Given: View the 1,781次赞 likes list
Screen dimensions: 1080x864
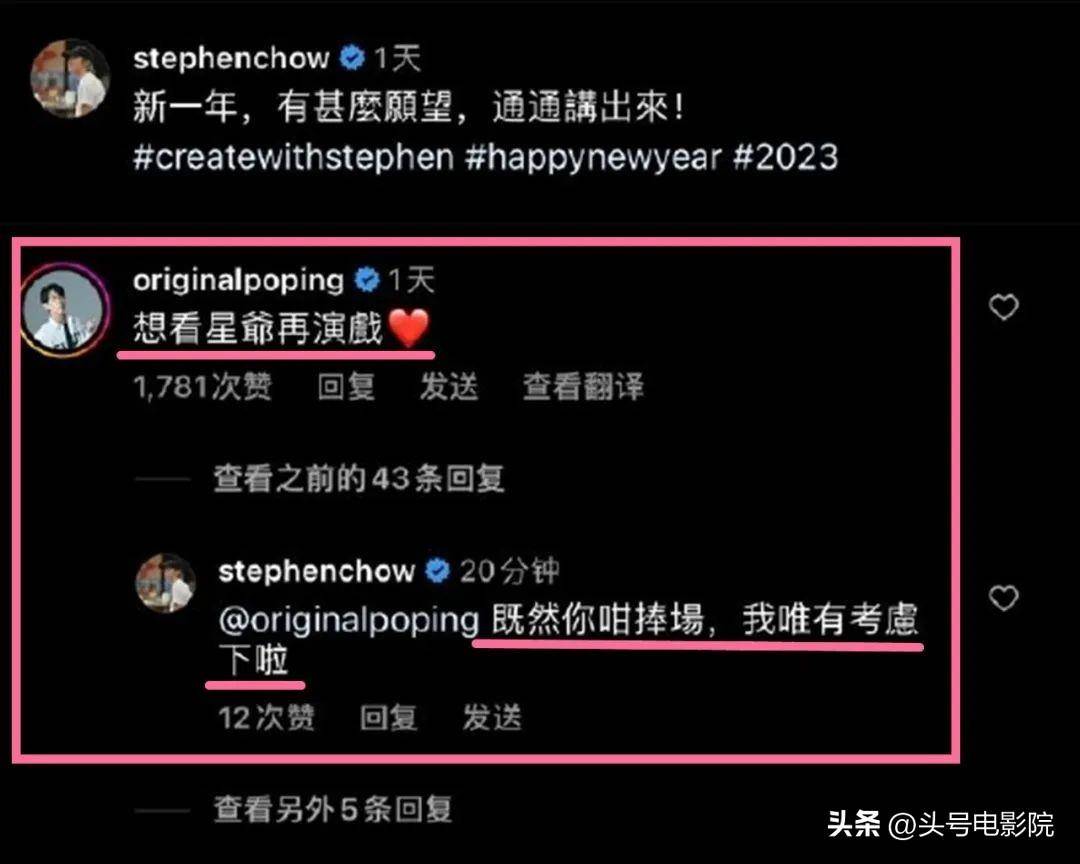Looking at the screenshot, I should point(202,386).
